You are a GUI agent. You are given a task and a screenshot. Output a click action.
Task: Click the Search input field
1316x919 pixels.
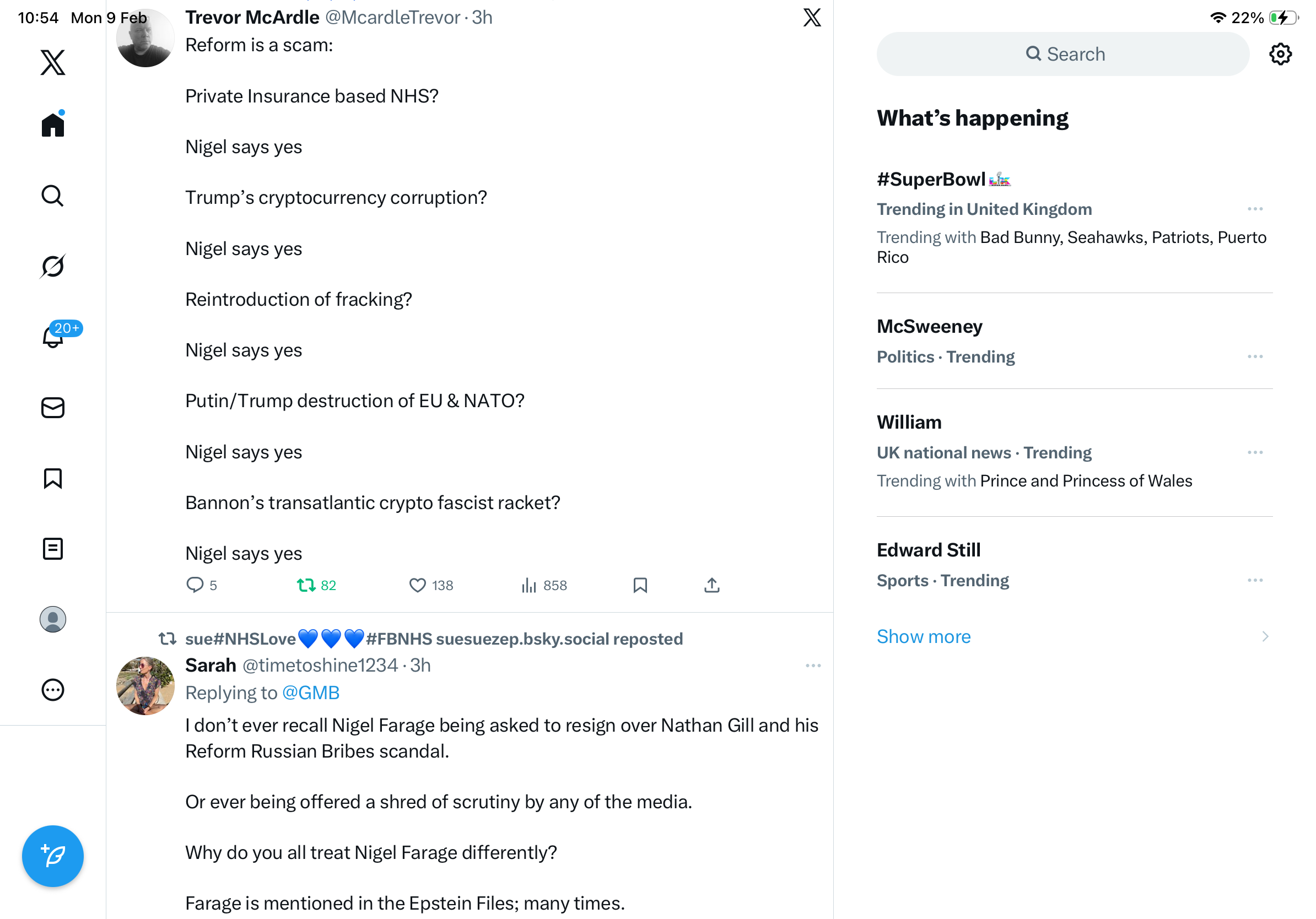click(x=1062, y=55)
